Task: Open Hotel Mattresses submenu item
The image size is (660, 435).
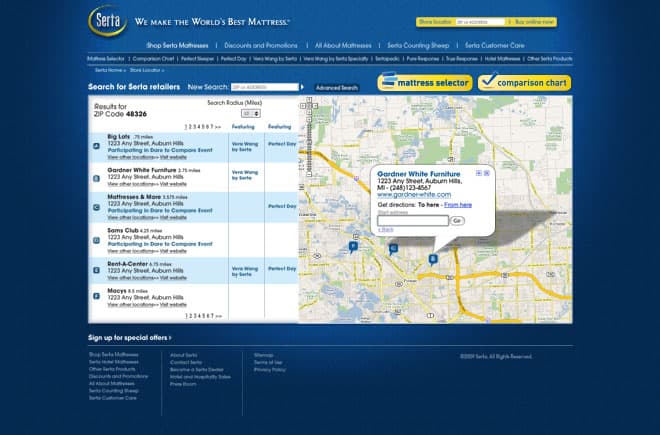Action: (x=502, y=59)
